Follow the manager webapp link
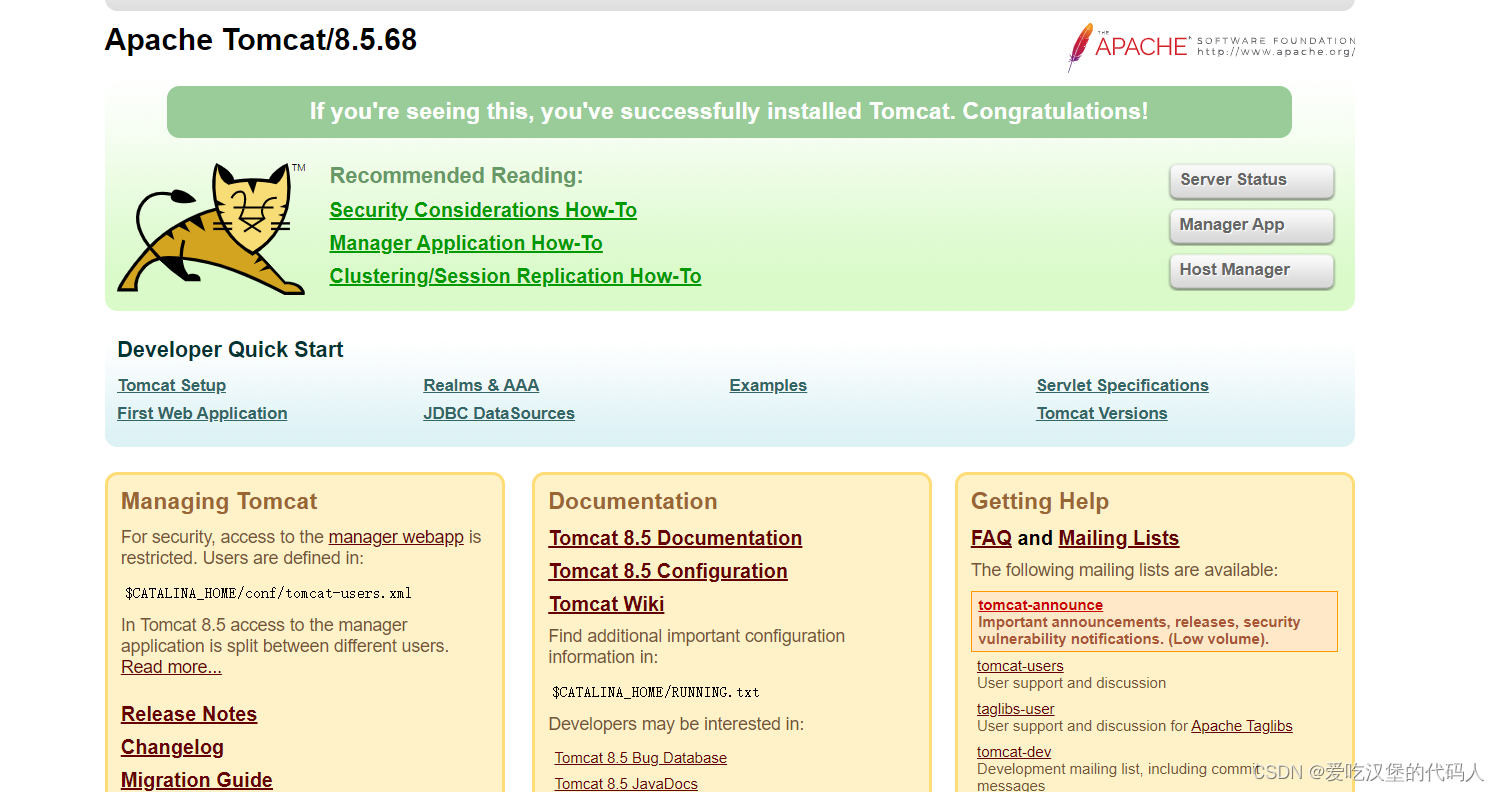Viewport: 1500px width, 792px height. [396, 537]
